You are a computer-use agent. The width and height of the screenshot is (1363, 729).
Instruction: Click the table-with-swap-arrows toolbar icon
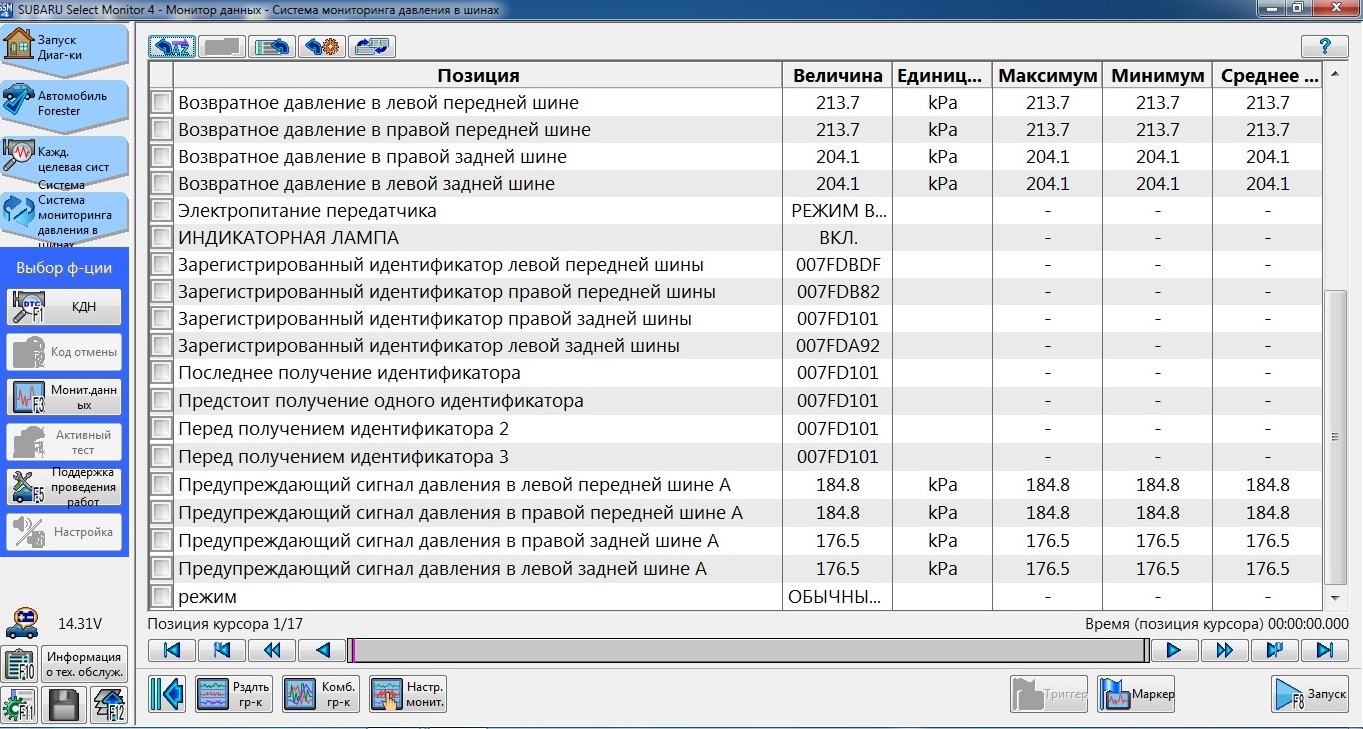(372, 46)
